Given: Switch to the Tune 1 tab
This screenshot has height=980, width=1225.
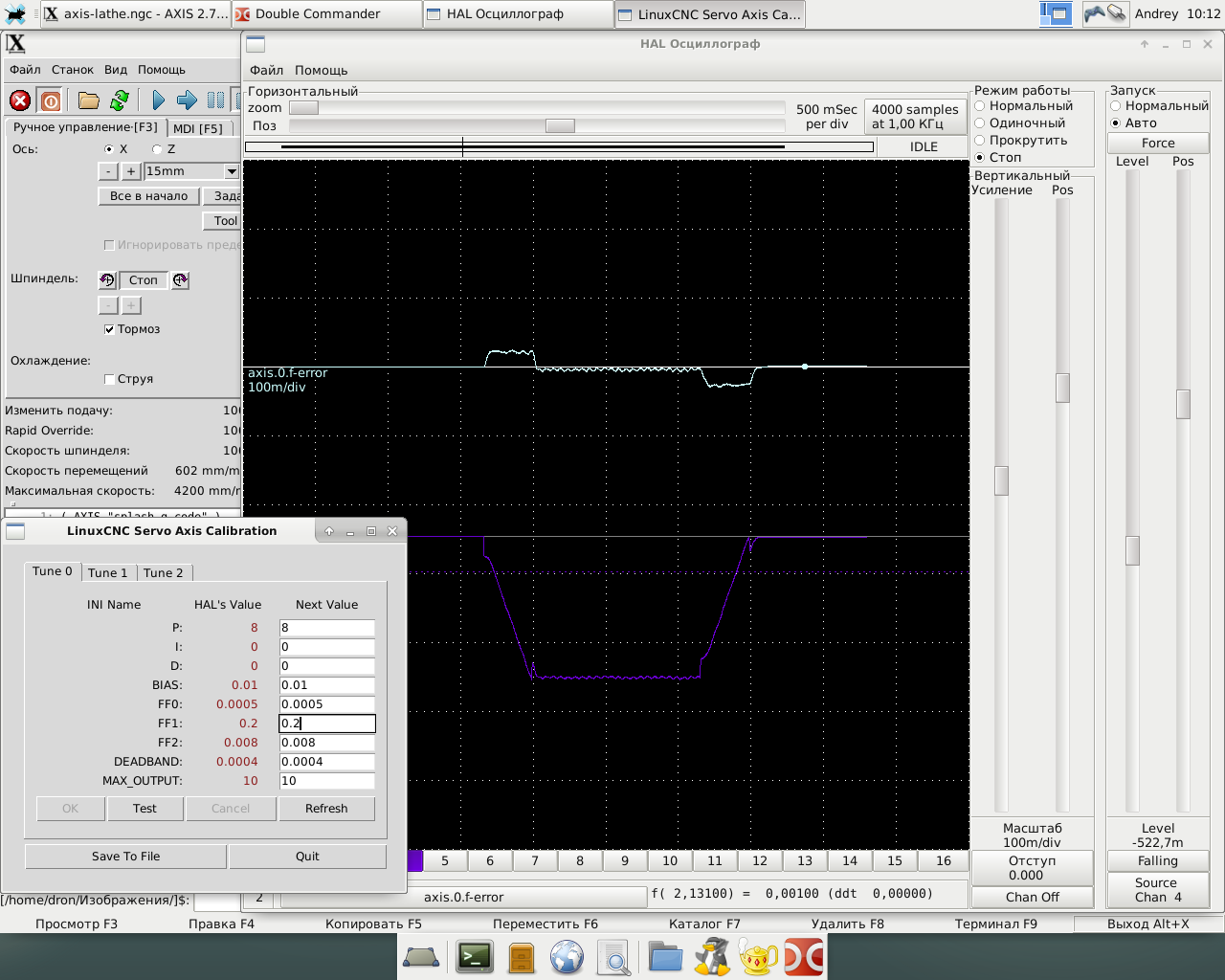Looking at the screenshot, I should pos(107,572).
